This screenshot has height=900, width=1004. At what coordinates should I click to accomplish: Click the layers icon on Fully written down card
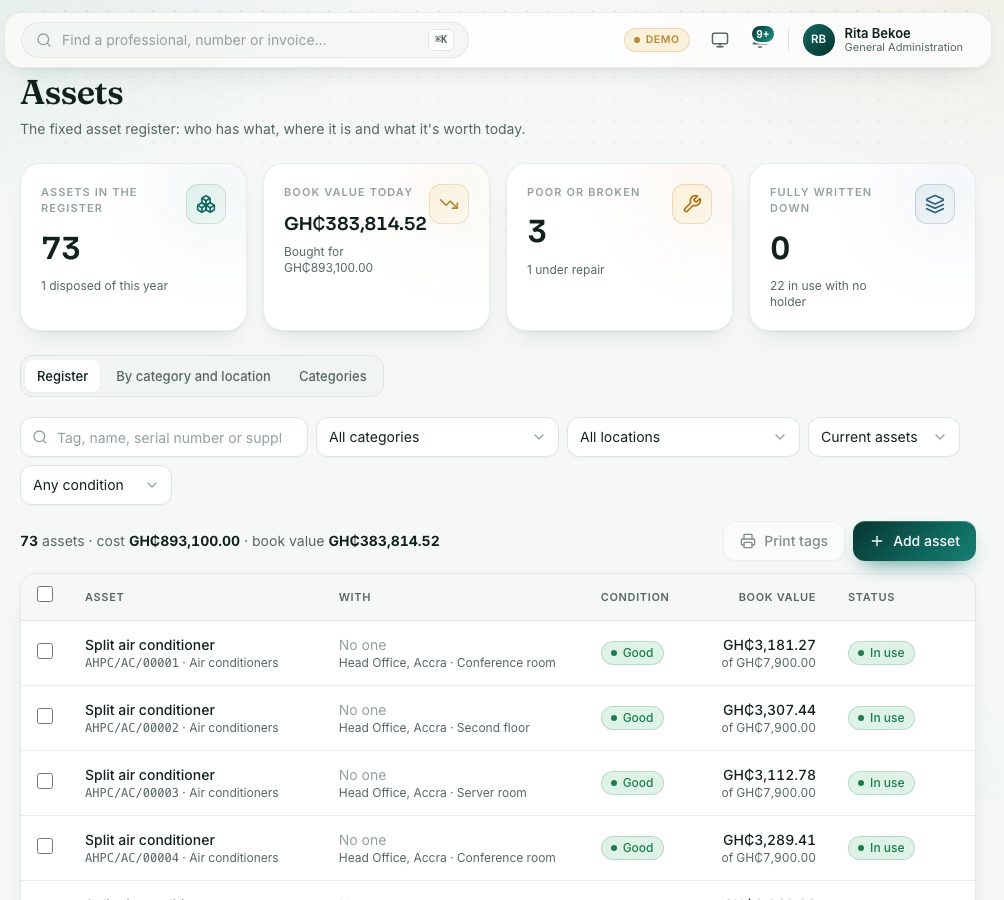pyautogui.click(x=935, y=204)
